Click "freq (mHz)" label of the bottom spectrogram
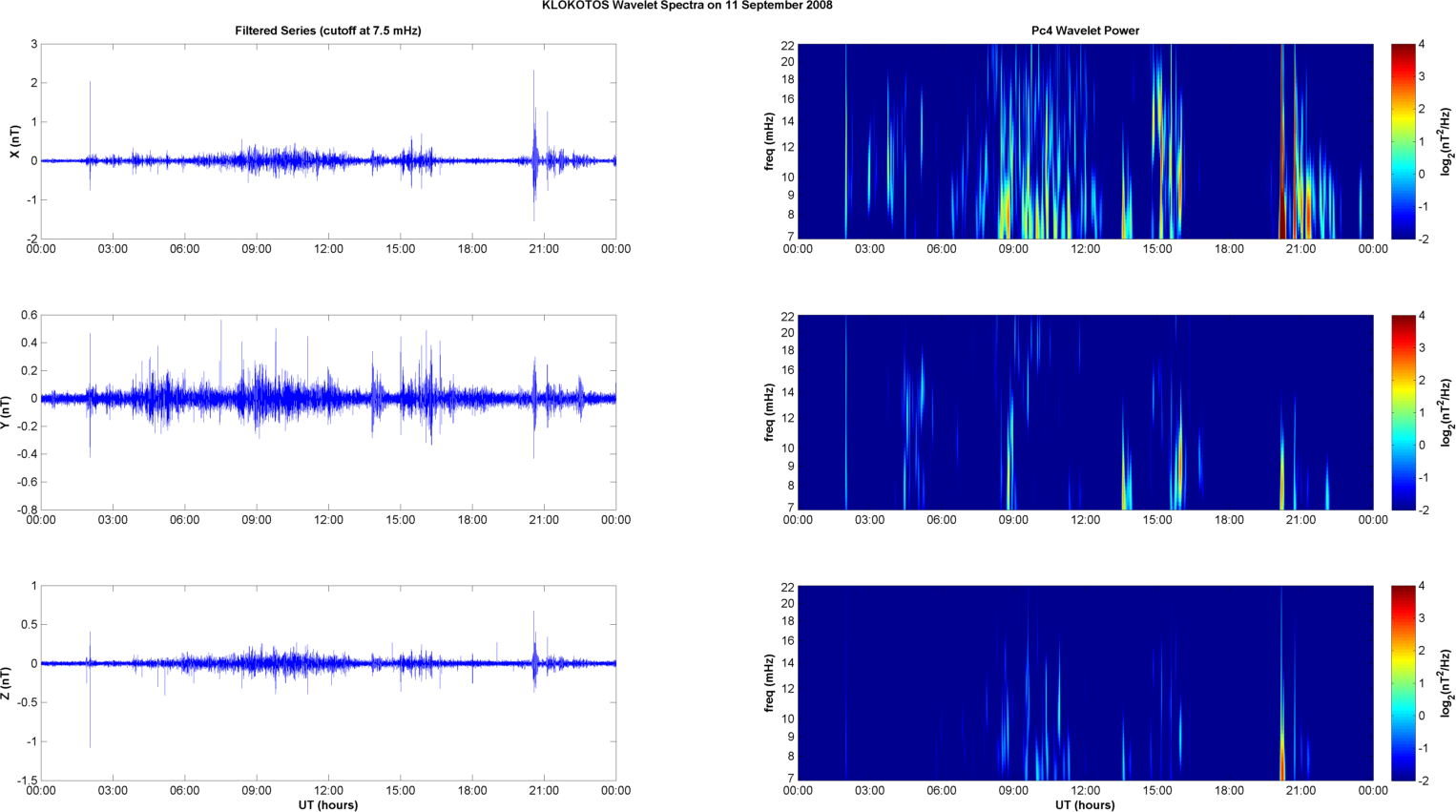This screenshot has height=812, width=1456. coord(769,683)
